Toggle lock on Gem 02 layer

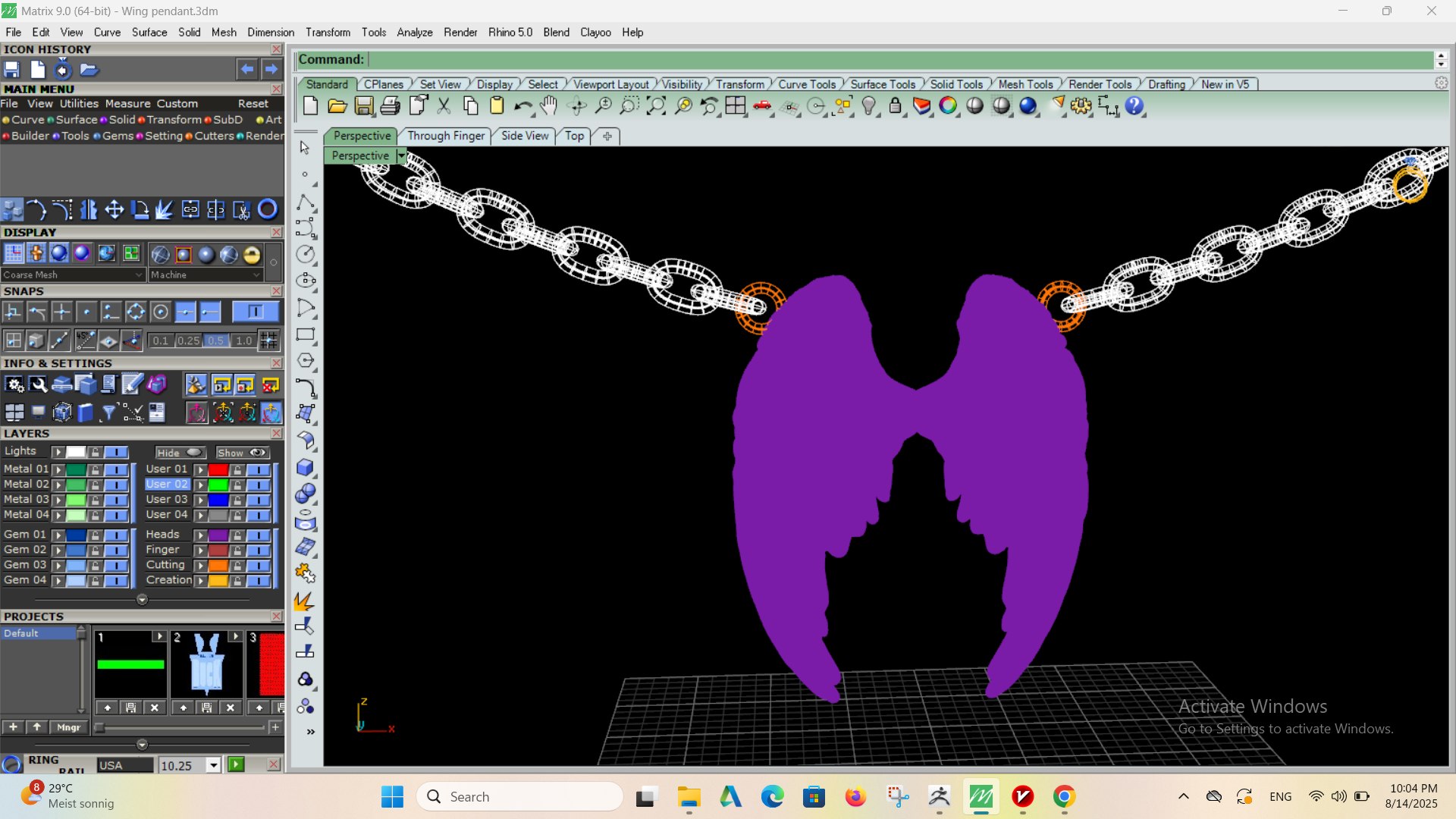point(95,551)
